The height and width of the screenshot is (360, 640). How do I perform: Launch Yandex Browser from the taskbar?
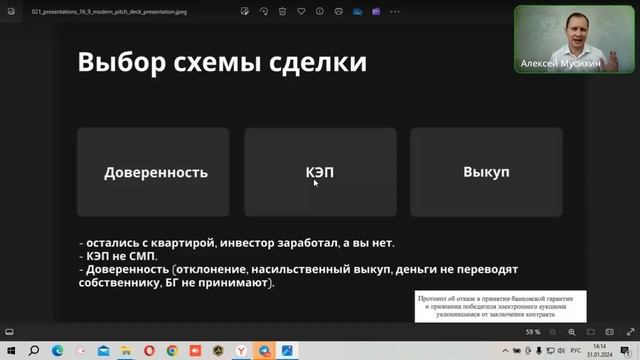241,351
